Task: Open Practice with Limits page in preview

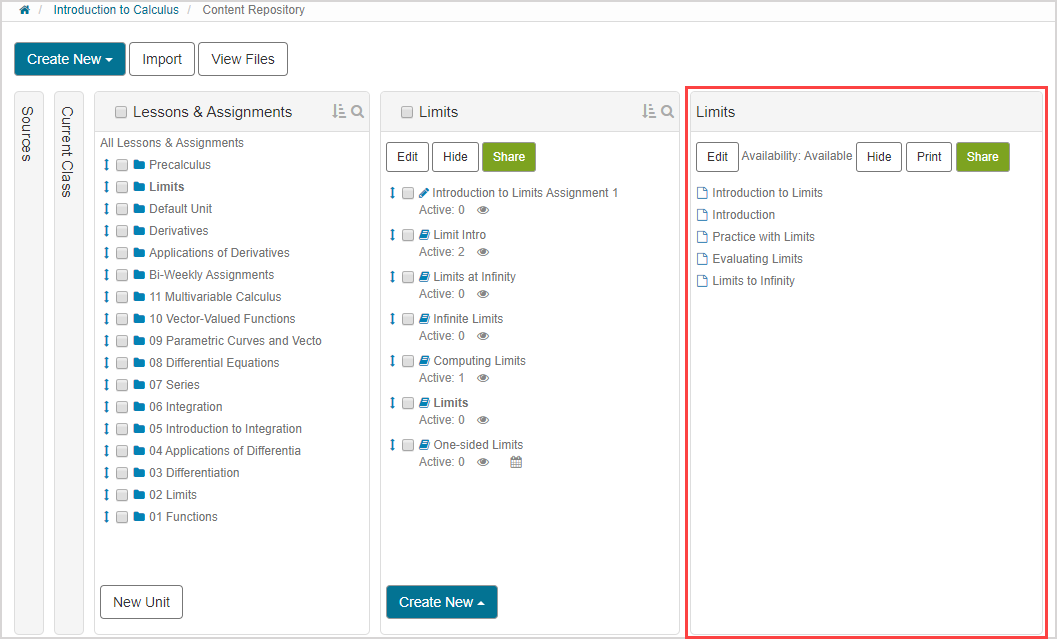Action: (x=763, y=237)
